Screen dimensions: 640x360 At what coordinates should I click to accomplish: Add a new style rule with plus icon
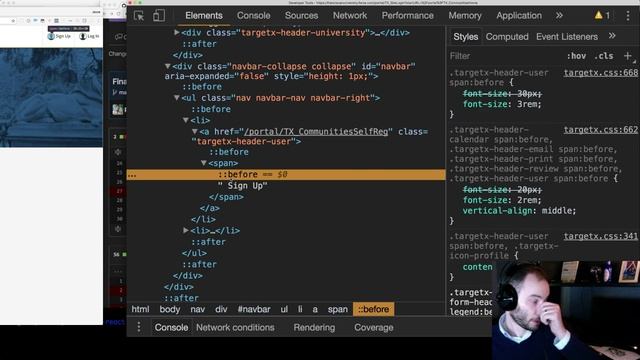tap(628, 56)
